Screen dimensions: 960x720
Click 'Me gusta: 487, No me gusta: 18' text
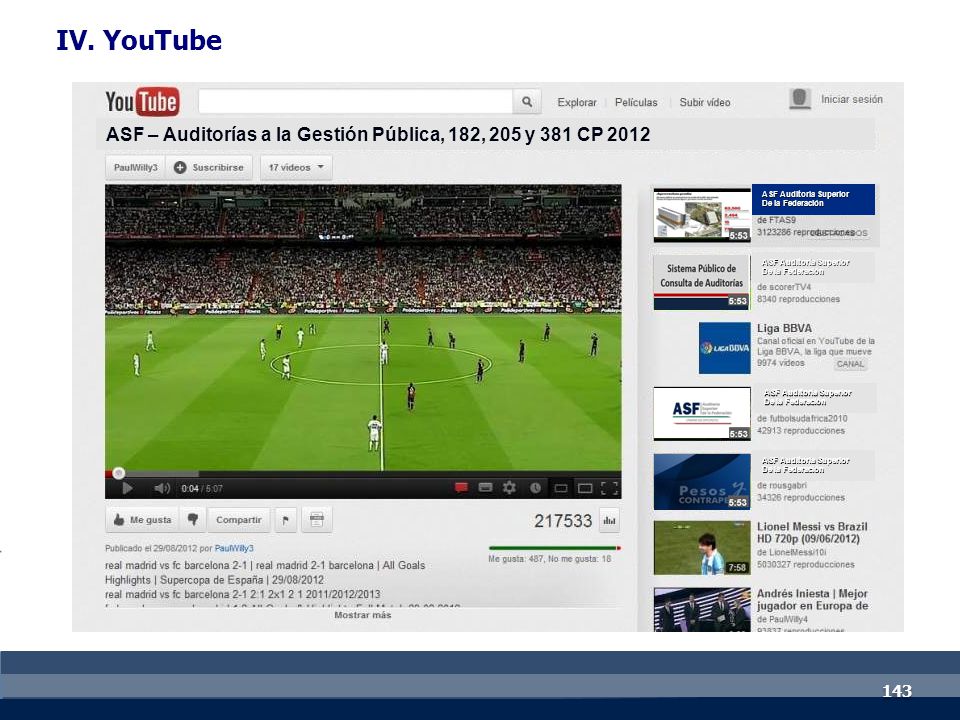tap(550, 559)
